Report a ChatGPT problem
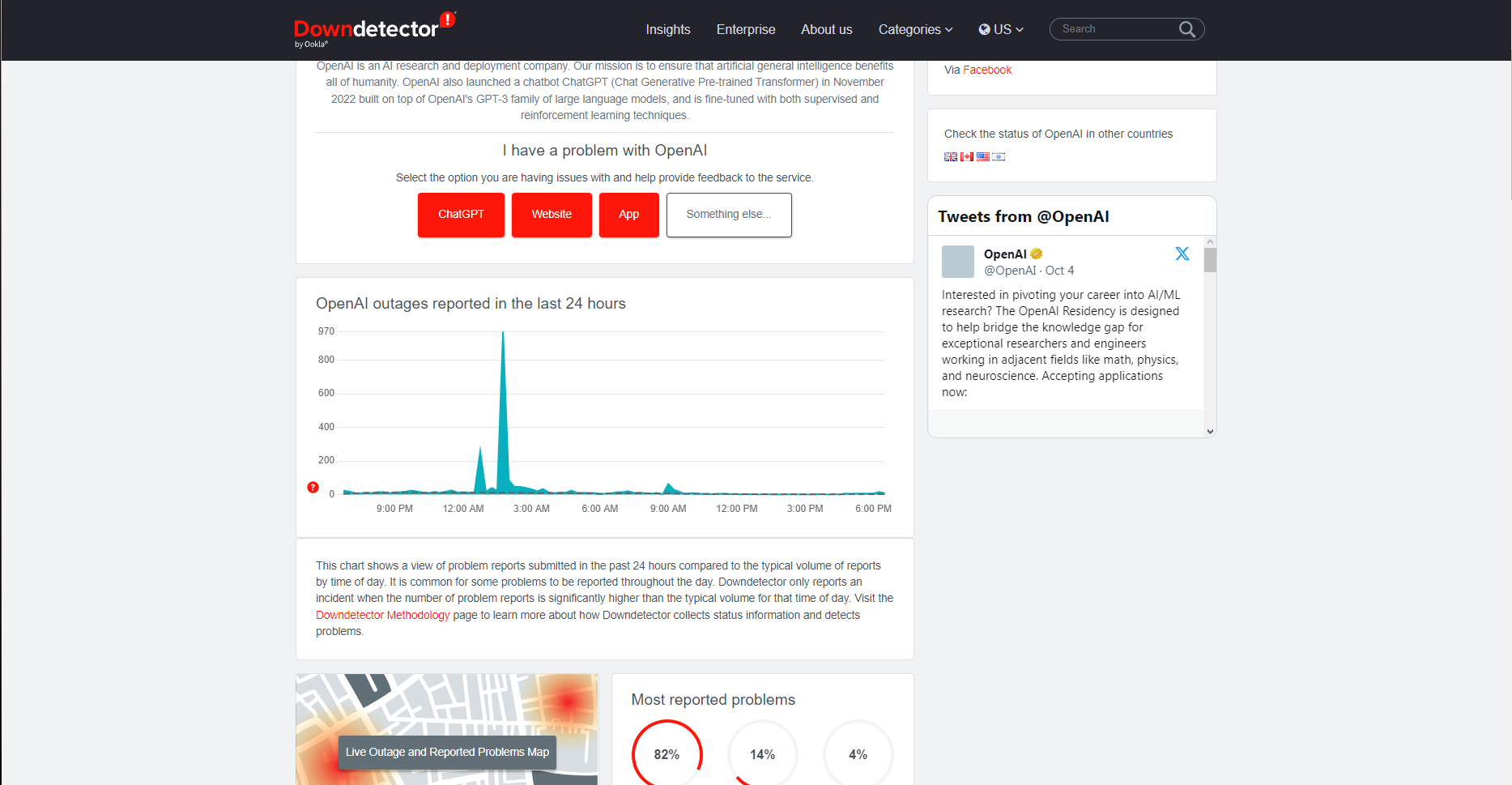The image size is (1512, 785). click(461, 215)
